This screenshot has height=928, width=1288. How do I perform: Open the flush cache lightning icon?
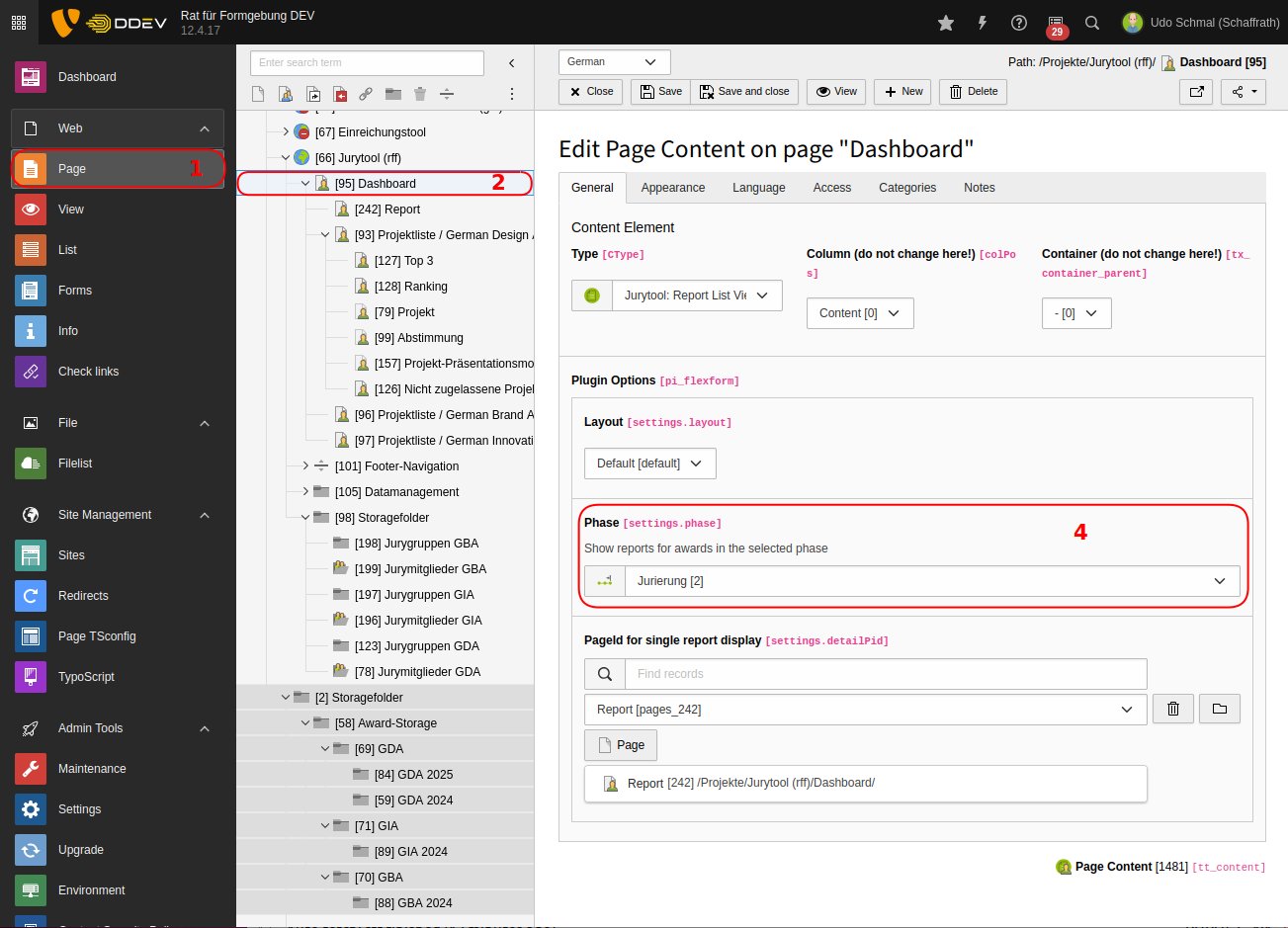pos(983,23)
